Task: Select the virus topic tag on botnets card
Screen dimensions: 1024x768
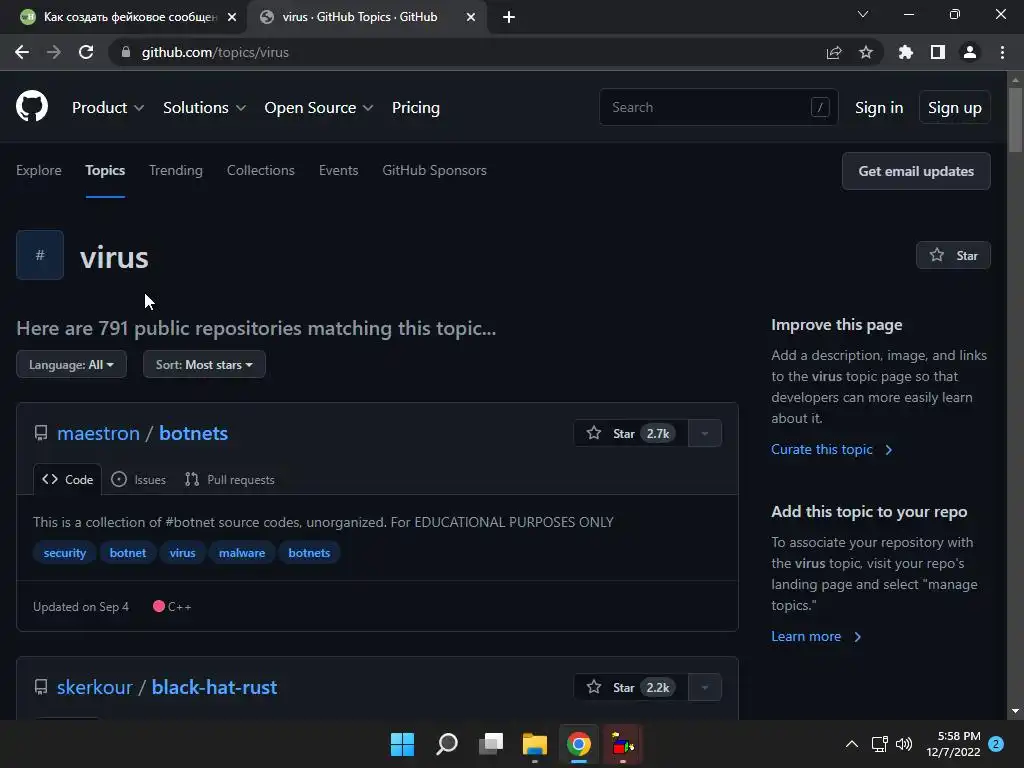Action: click(x=182, y=552)
